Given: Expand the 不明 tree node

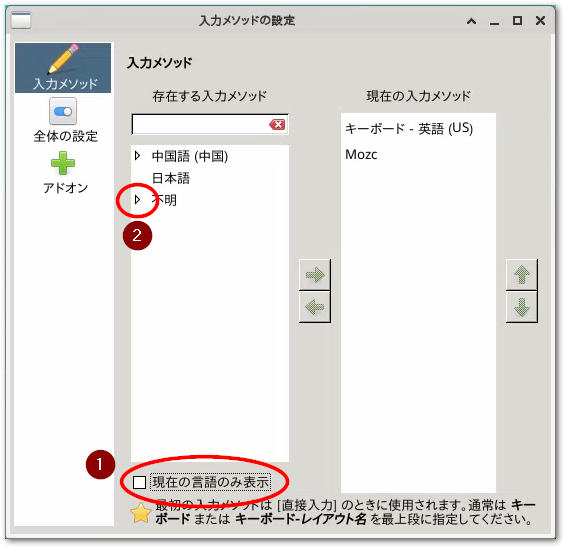Looking at the screenshot, I should (137, 199).
